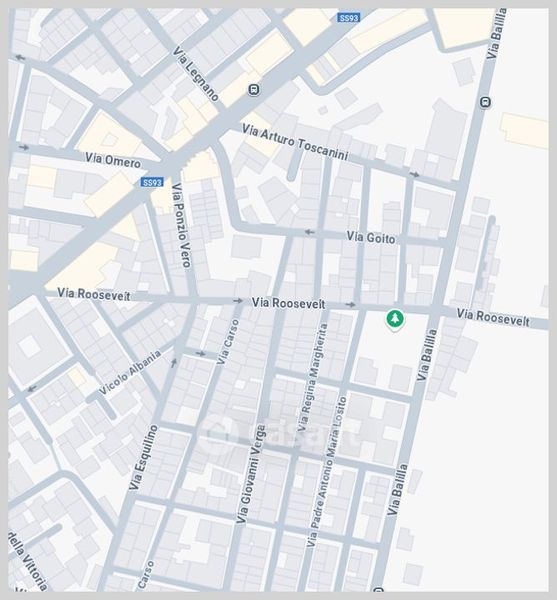Click the Casa.it watermark logo
The image size is (557, 600).
click(285, 433)
